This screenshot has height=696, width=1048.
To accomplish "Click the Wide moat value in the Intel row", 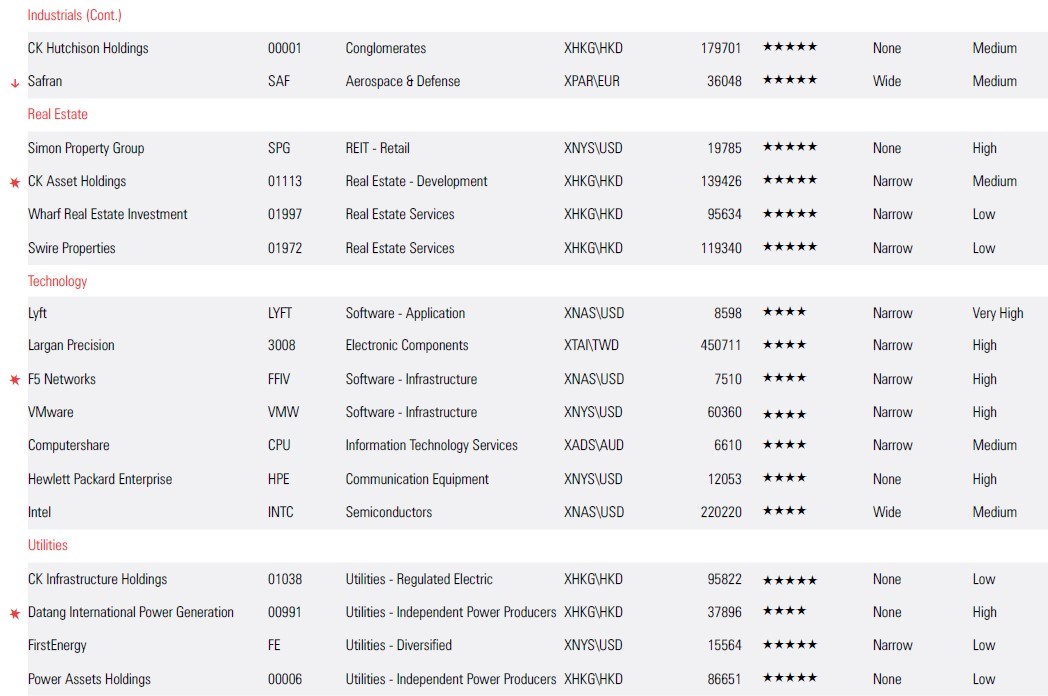I will pyautogui.click(x=886, y=512).
